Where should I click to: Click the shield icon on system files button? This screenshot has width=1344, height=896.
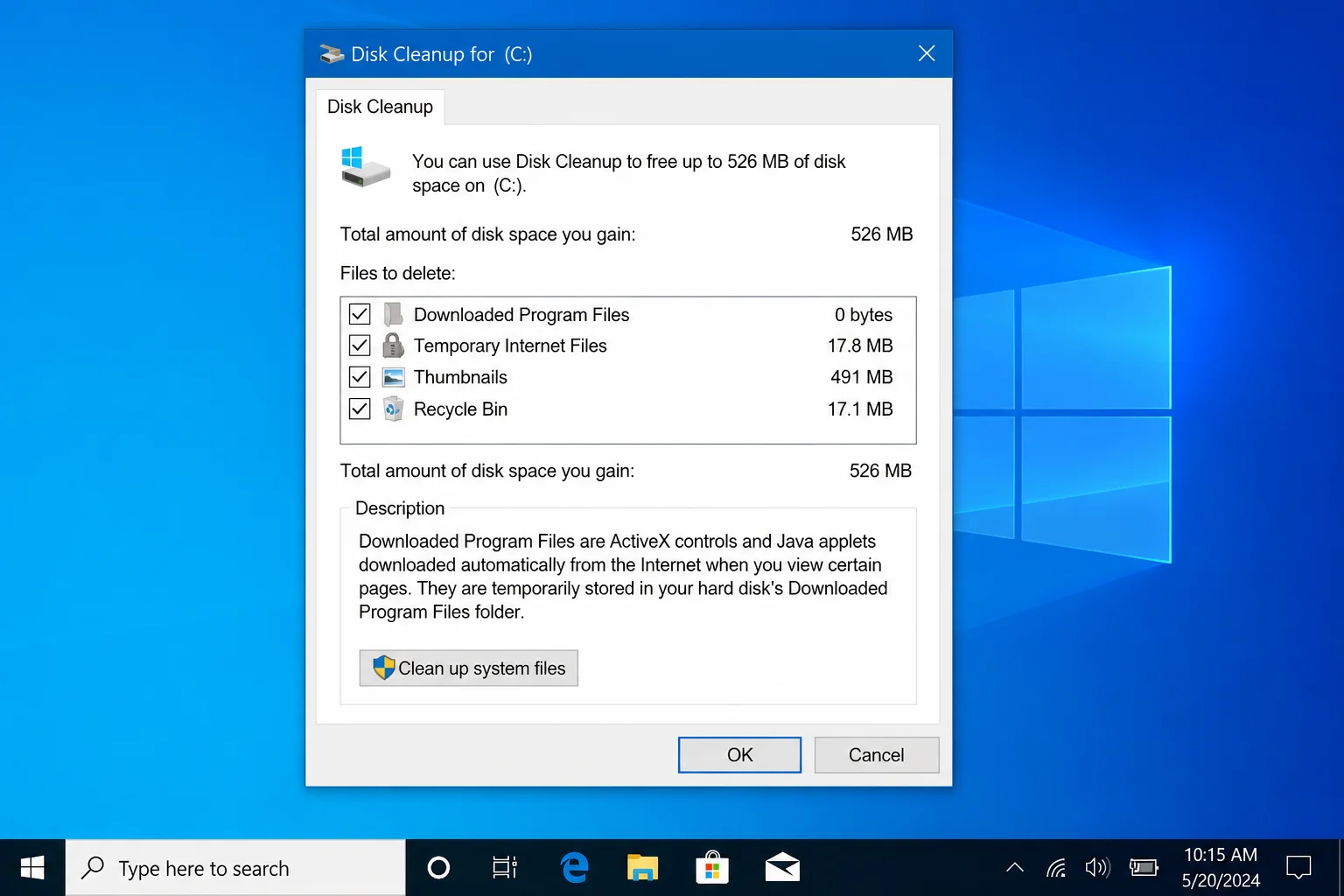[x=384, y=668]
